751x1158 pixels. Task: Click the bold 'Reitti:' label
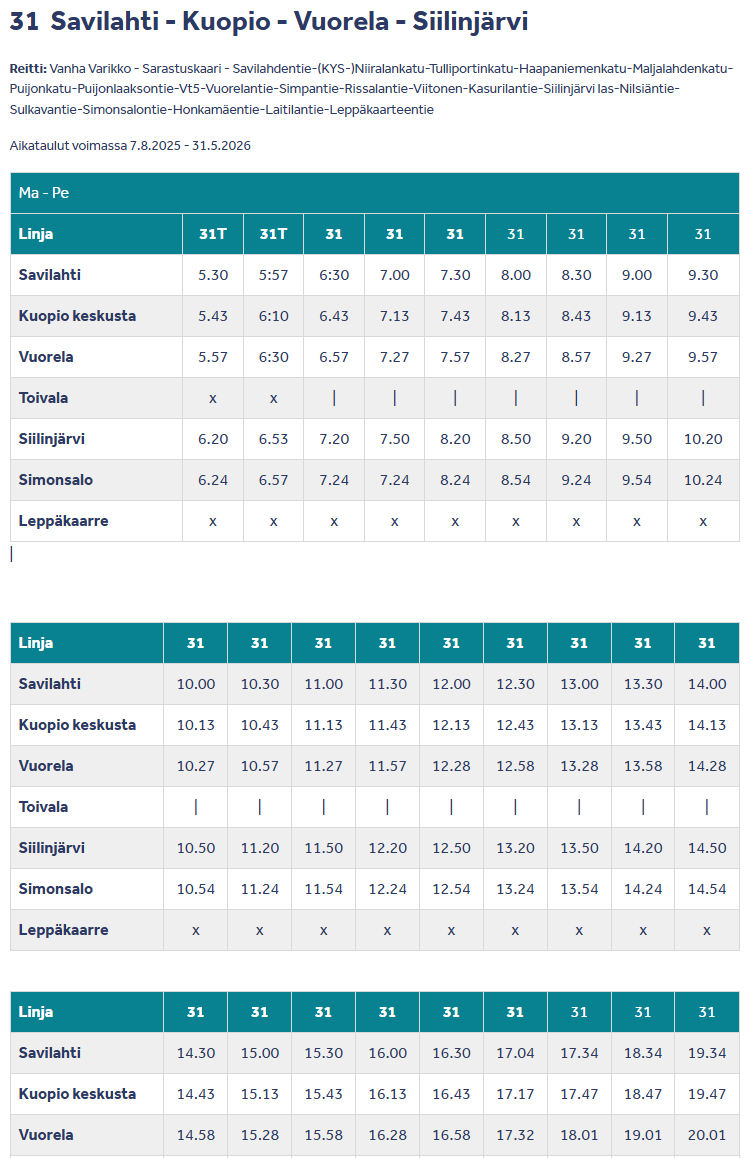point(28,68)
